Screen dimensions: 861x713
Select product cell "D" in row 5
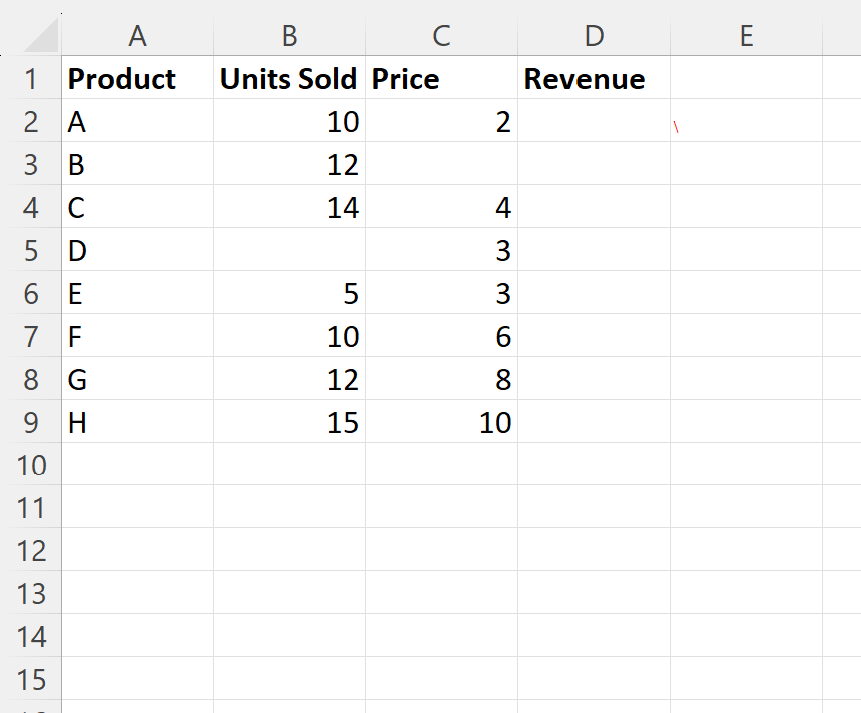[137, 250]
